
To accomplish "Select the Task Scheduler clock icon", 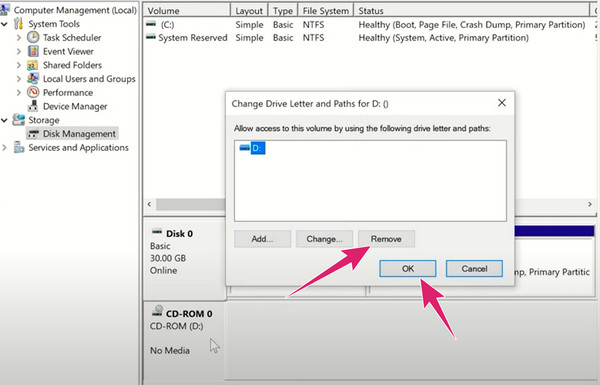I will coord(33,37).
